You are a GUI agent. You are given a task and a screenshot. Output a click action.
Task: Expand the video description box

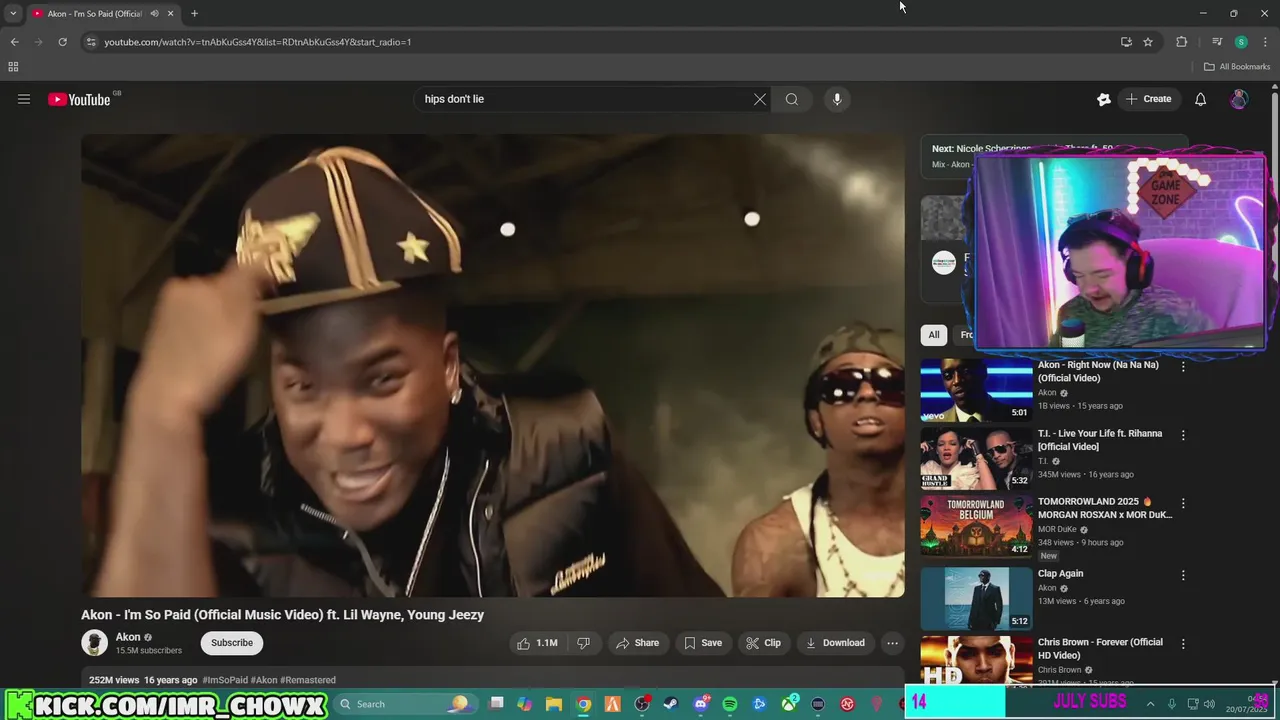pyautogui.click(x=492, y=679)
